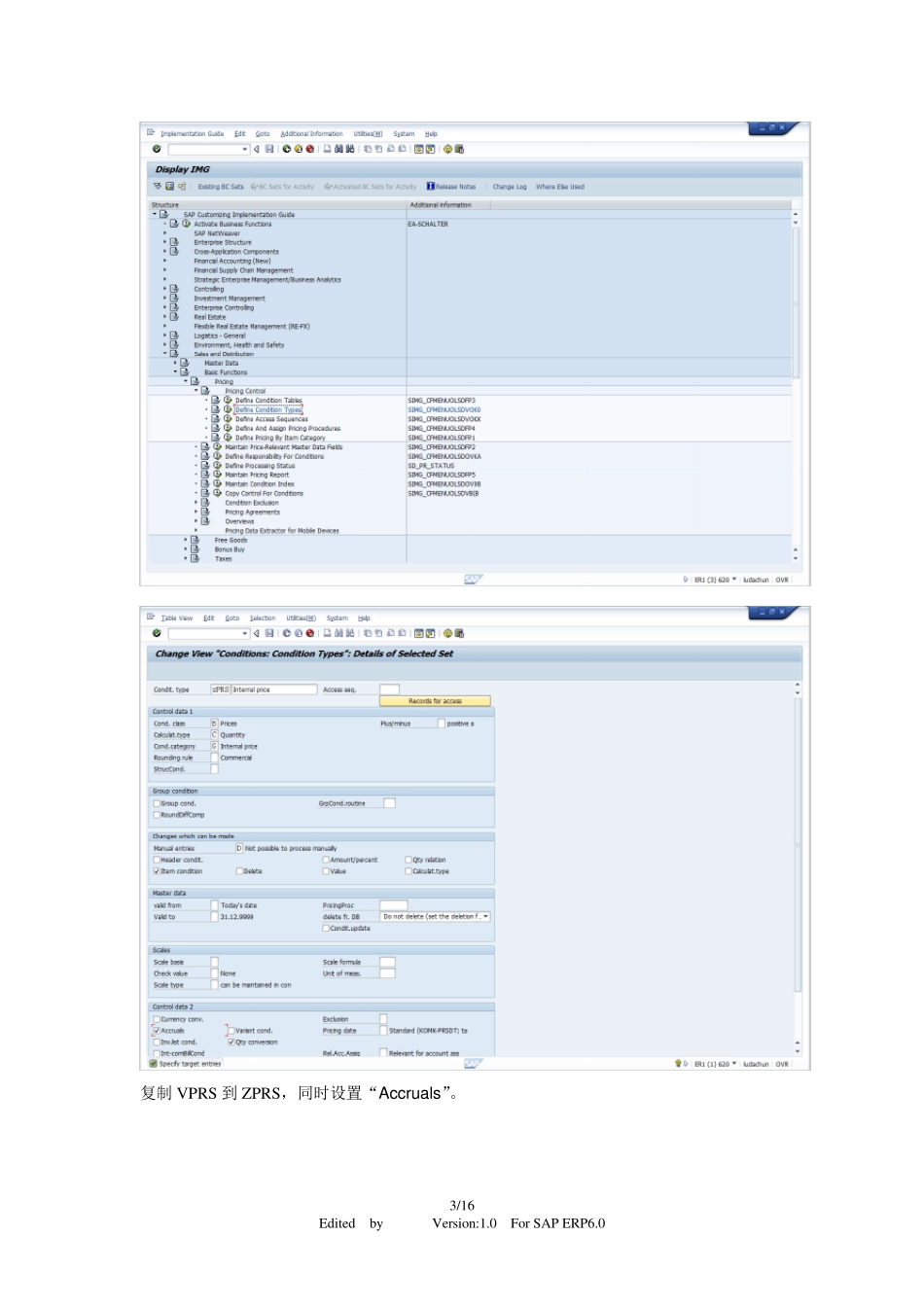
Task: Click the Find binoculars icon in Display IMG toolbar
Action: [338, 149]
